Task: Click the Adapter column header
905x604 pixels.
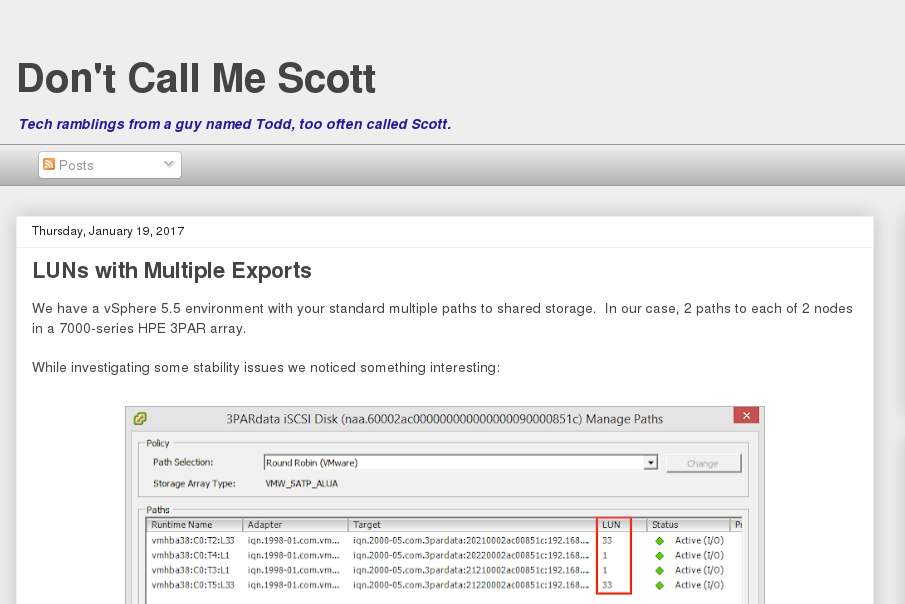Action: [x=296, y=525]
